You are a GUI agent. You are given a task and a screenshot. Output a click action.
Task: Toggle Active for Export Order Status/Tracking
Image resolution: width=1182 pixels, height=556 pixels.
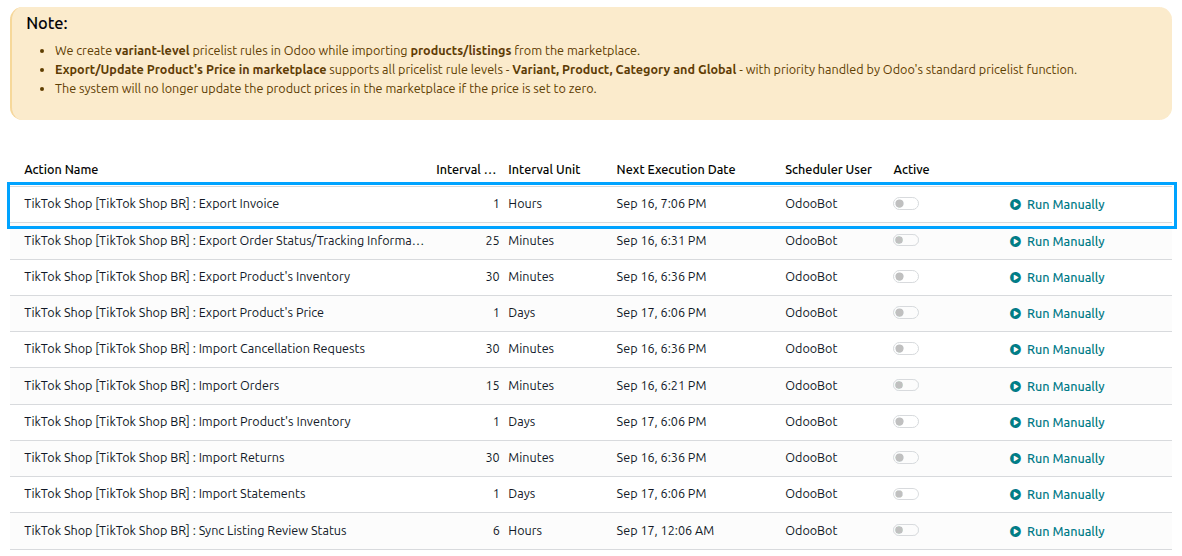(906, 240)
